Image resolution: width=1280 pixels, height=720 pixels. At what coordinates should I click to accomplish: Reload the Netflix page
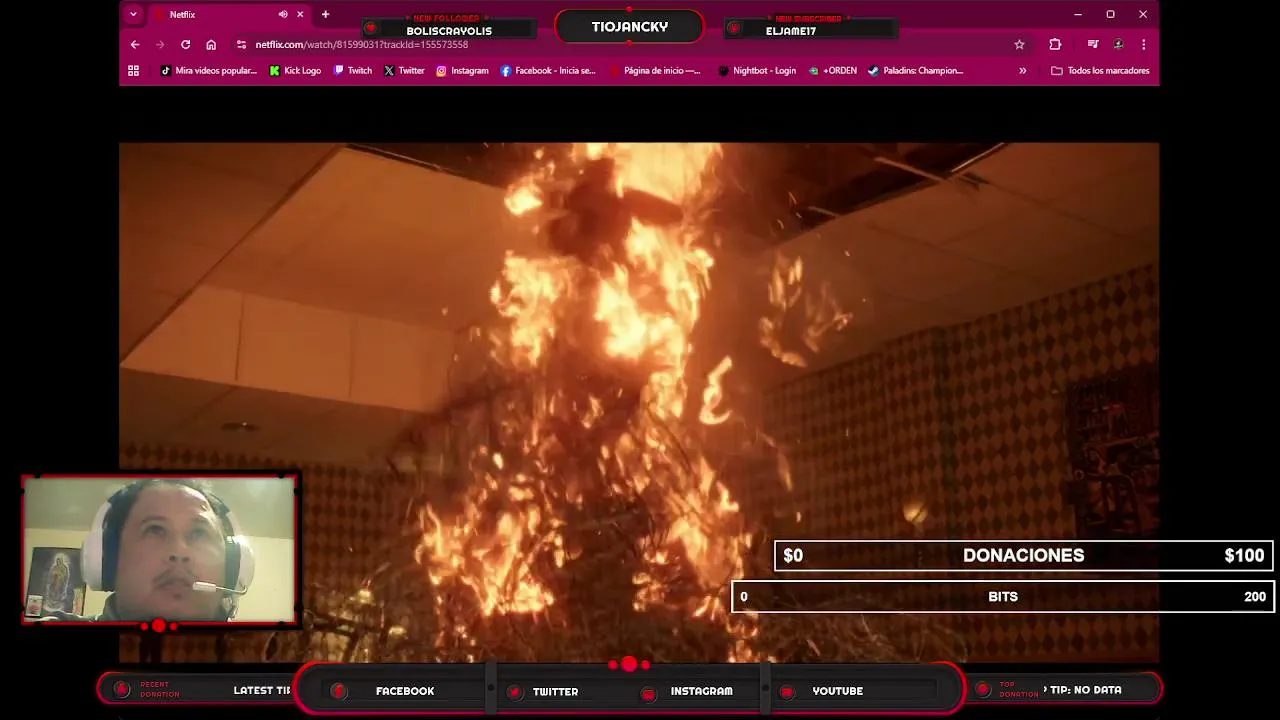pyautogui.click(x=185, y=45)
